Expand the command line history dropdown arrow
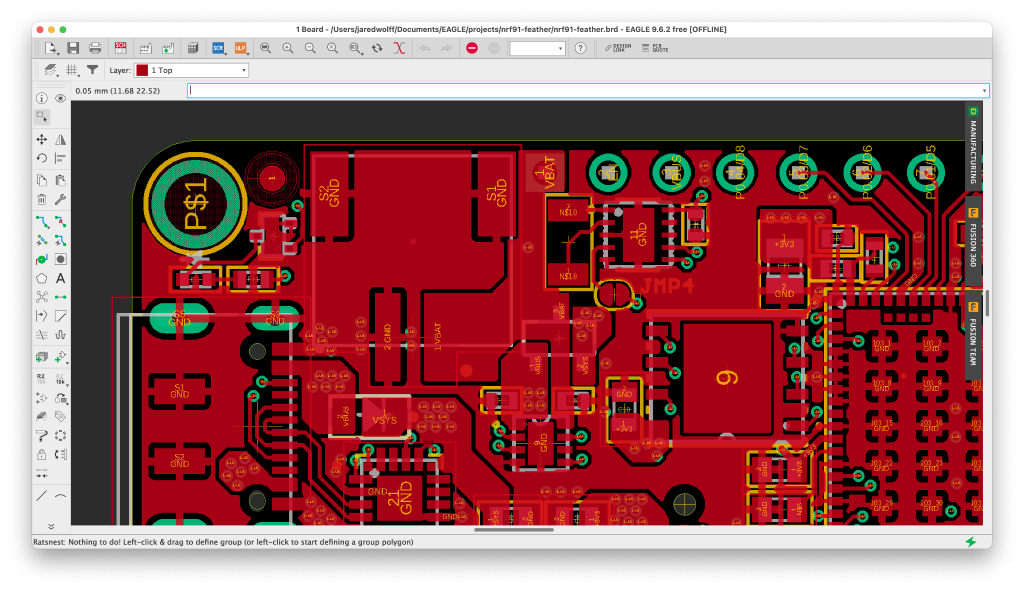Viewport: 1024px width, 591px height. click(x=984, y=91)
